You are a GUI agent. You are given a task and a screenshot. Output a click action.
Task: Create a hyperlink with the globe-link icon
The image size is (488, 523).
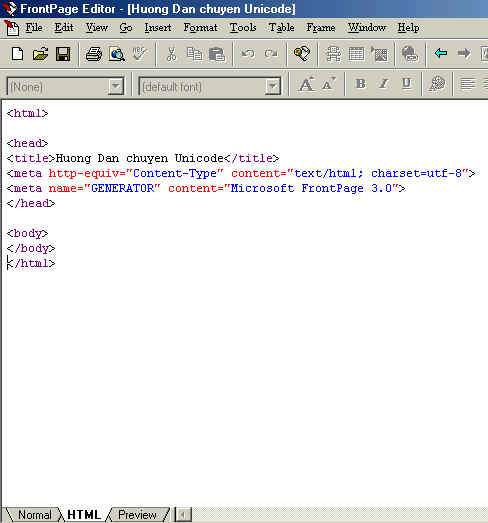pyautogui.click(x=410, y=54)
